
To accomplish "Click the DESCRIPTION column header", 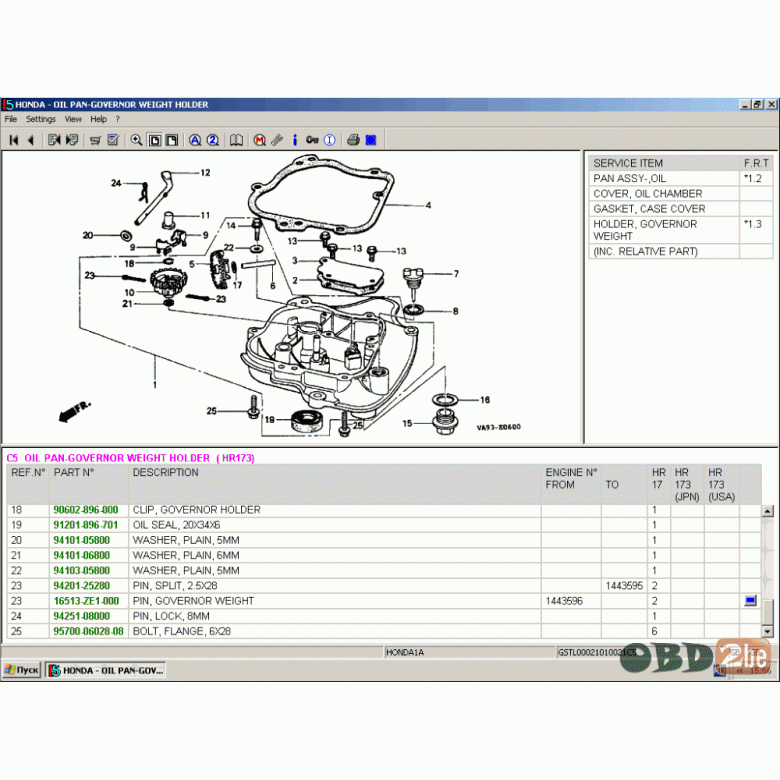I will click(x=166, y=473).
